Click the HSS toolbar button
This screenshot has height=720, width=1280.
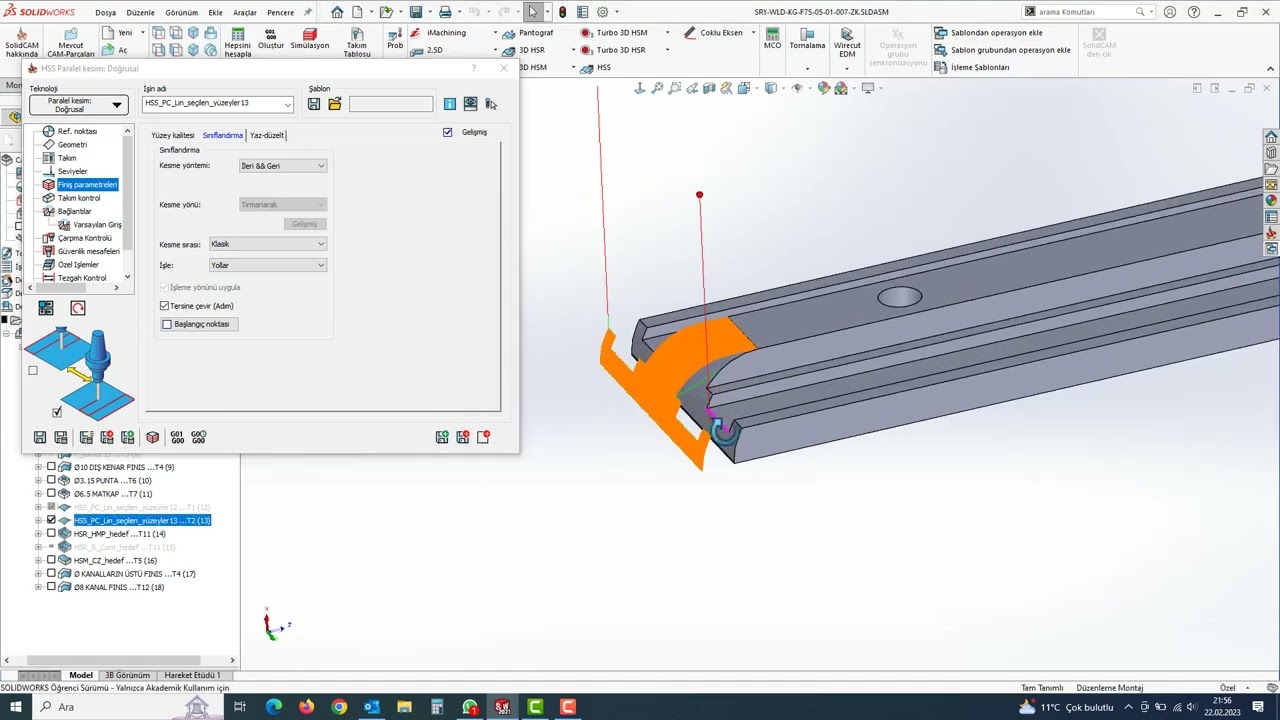(595, 67)
